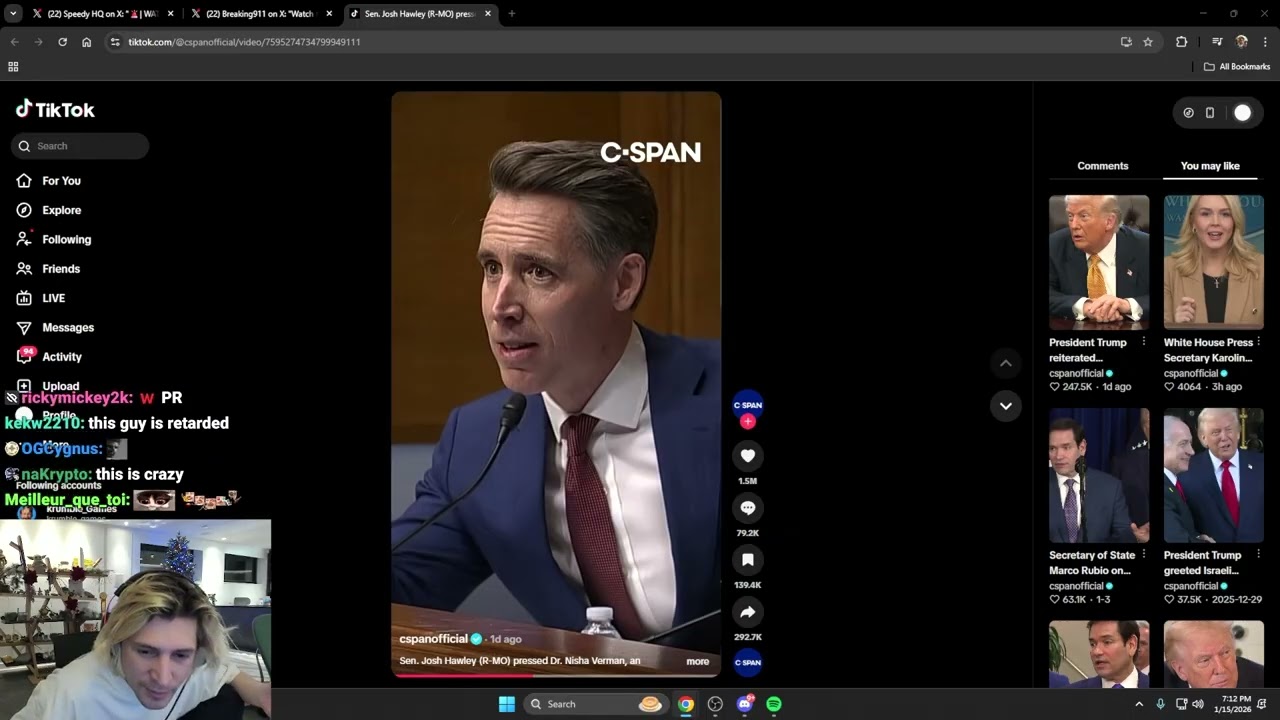Toggle the mobile device icon in top pill
Screen dimensions: 1280x720
(x=1209, y=113)
